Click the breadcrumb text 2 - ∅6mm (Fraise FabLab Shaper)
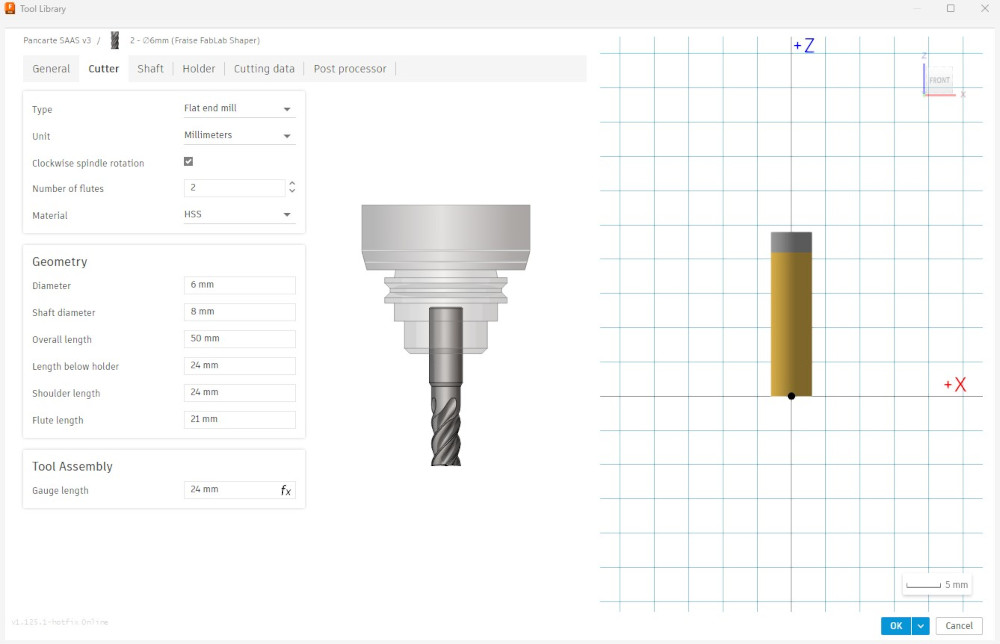The width and height of the screenshot is (1000, 644). (195, 40)
